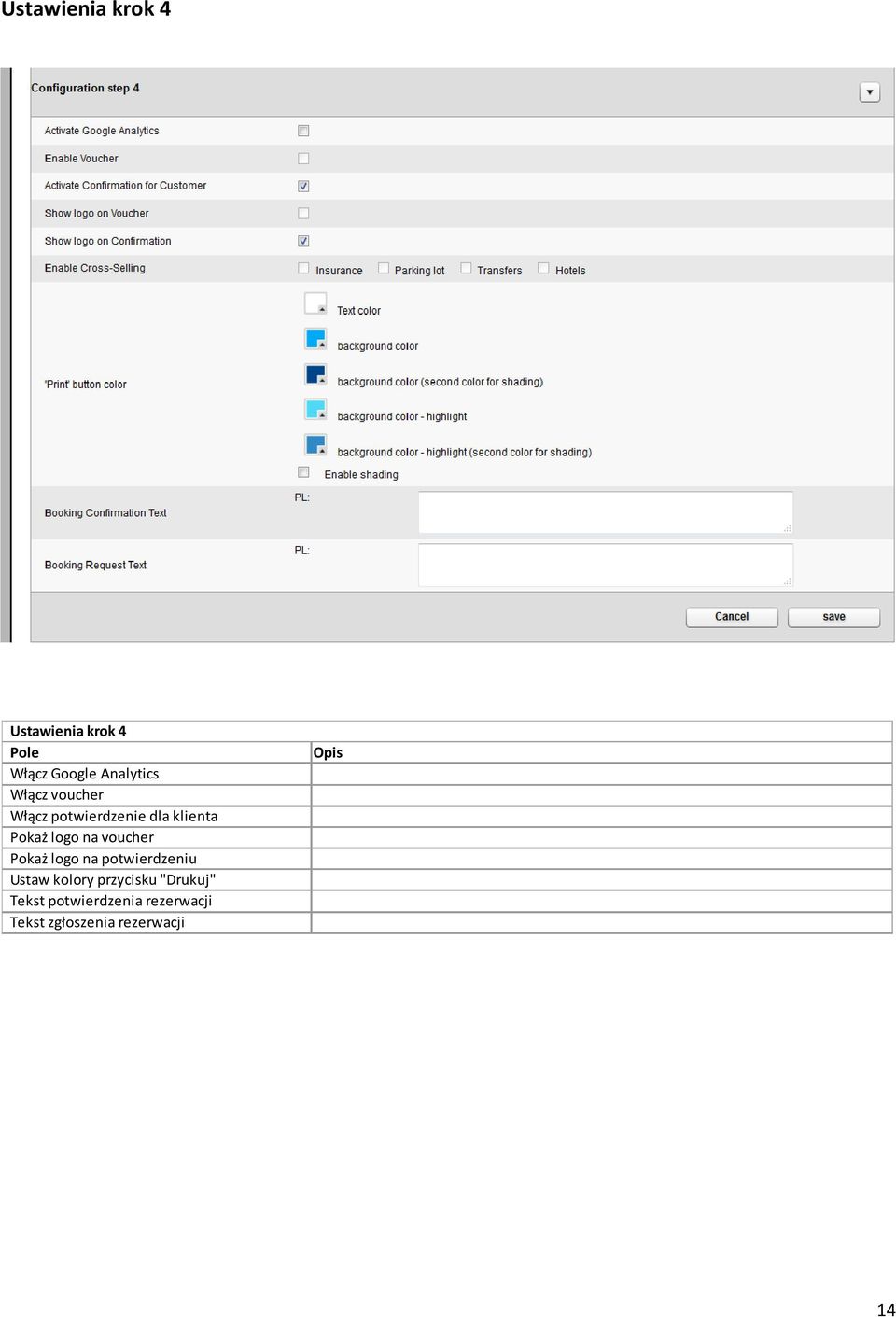Image resolution: width=896 pixels, height=1317 pixels.
Task: Select cell 'Ustaw kolory przycisku "Drukuj"'
Action: tap(157, 879)
